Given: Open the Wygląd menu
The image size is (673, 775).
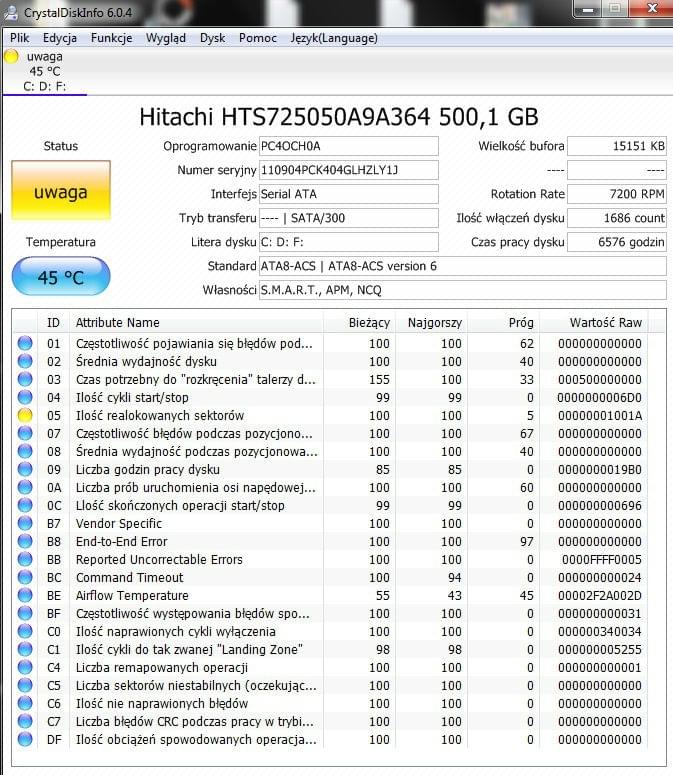Looking at the screenshot, I should coord(166,38).
